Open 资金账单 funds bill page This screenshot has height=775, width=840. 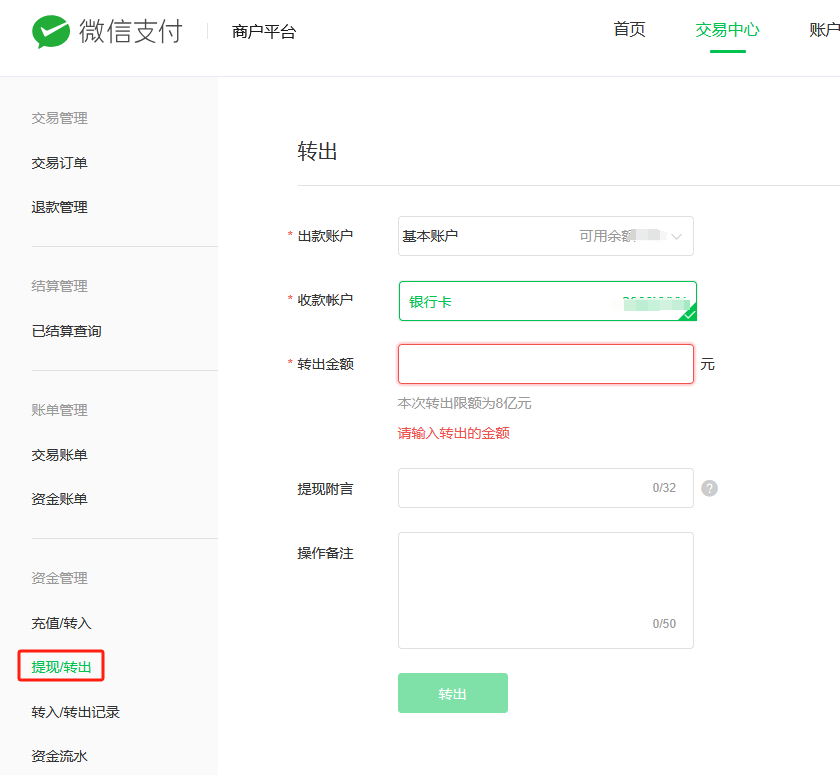63,498
